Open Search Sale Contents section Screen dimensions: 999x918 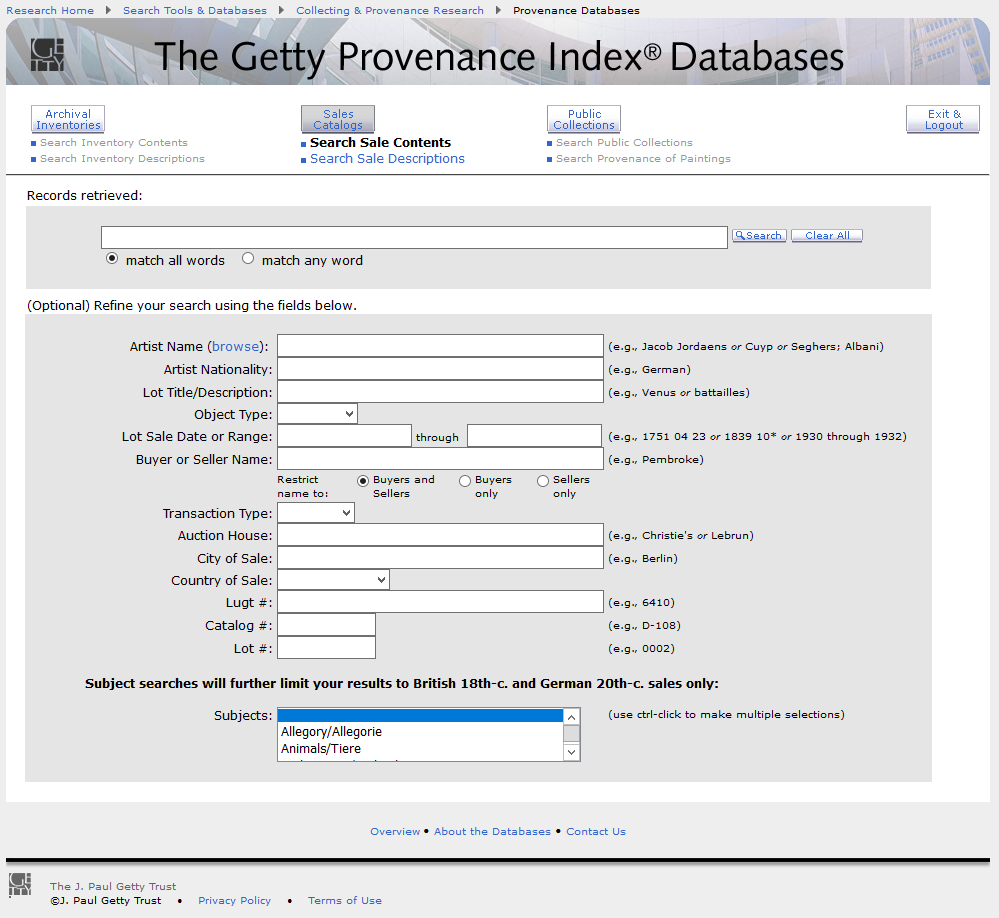(x=380, y=143)
